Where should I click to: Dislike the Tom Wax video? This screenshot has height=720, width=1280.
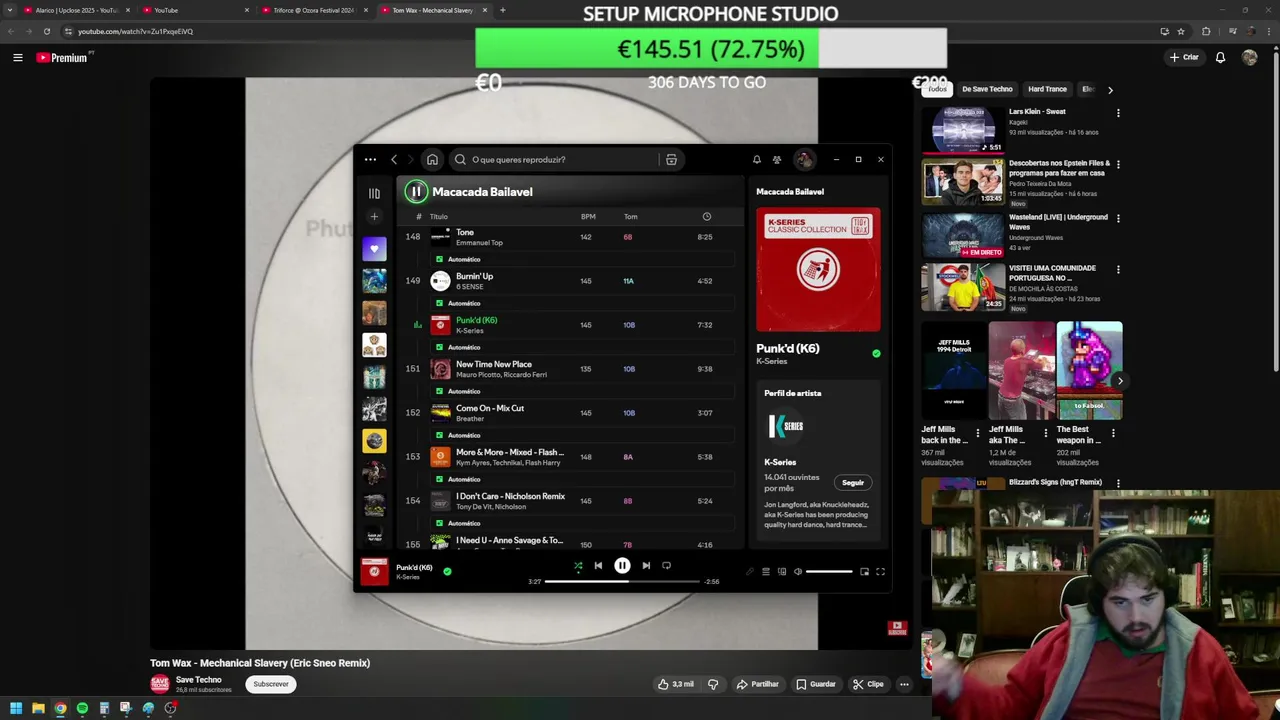click(713, 684)
